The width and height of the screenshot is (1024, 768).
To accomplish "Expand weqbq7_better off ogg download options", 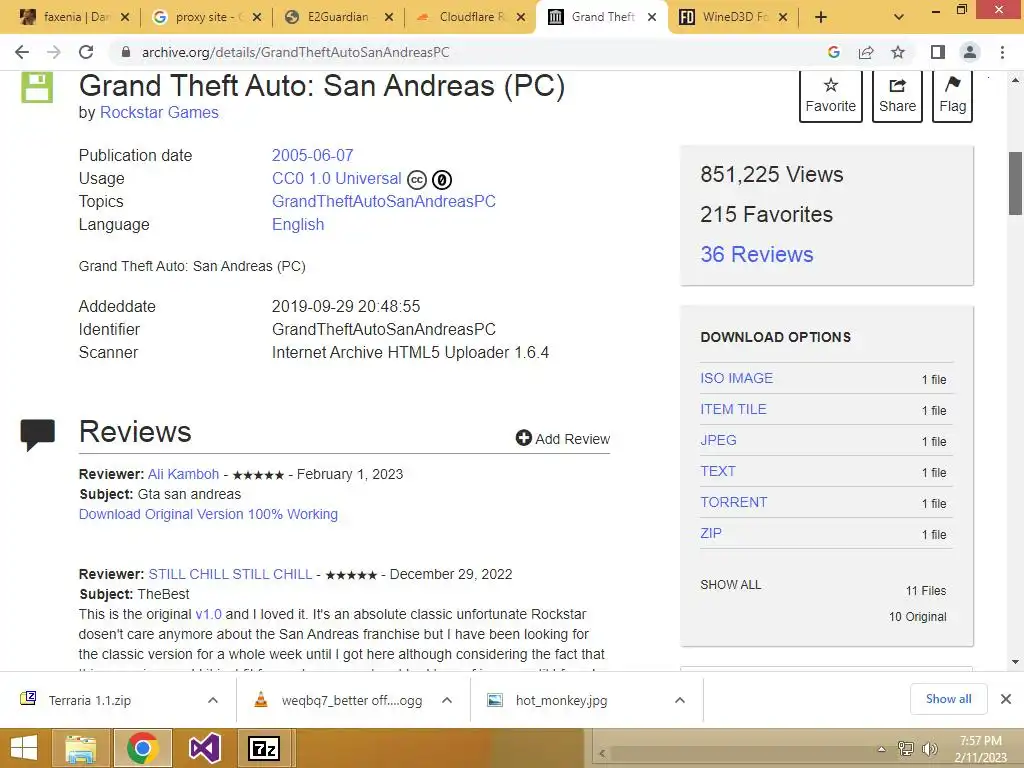I will (447, 700).
